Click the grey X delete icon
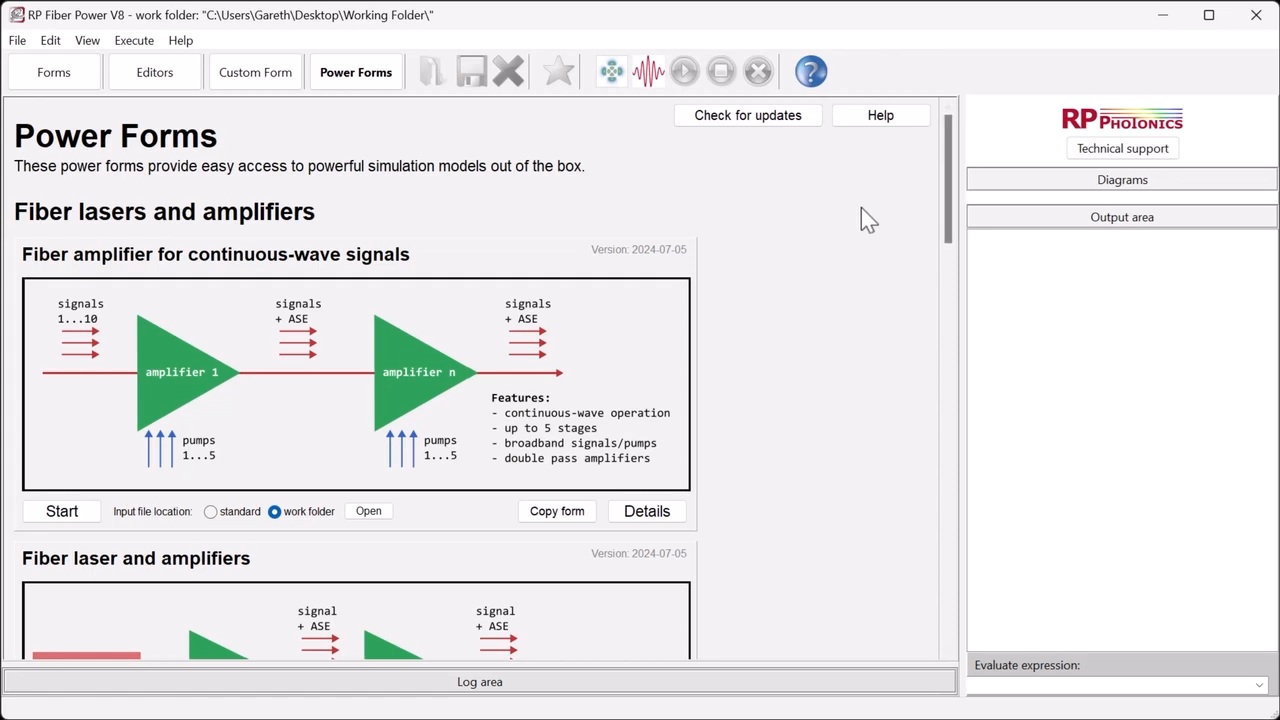Image resolution: width=1280 pixels, height=720 pixels. (508, 72)
